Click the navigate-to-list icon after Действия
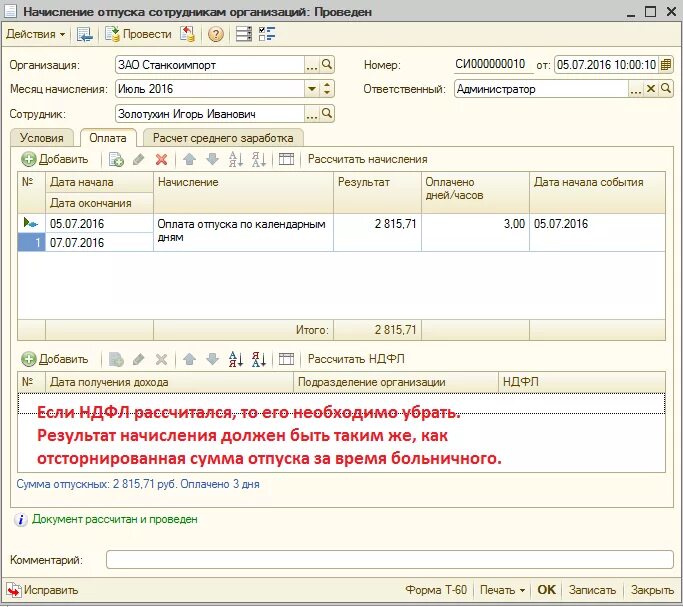The image size is (683, 607). coord(85,34)
